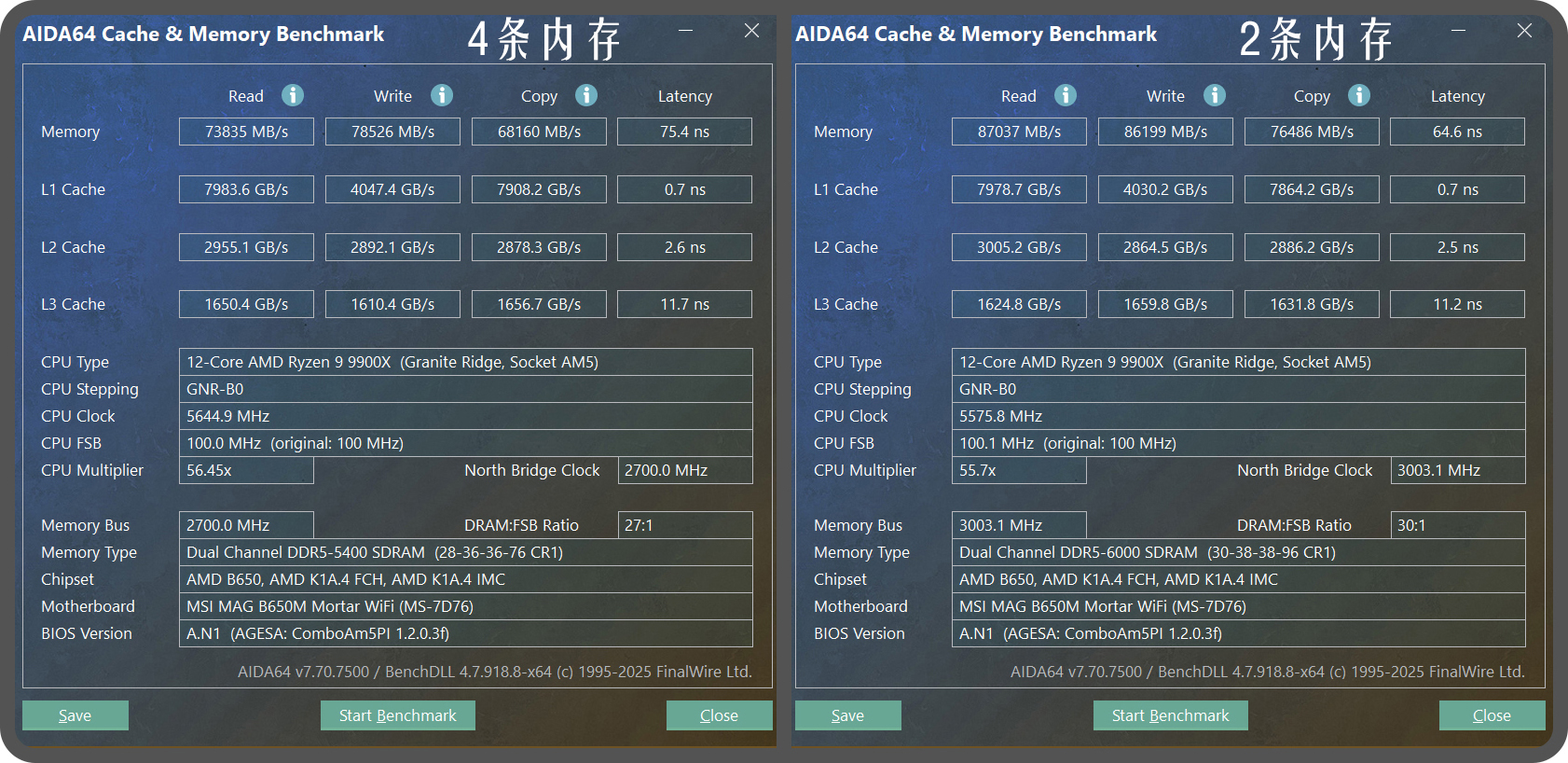Click the Read info icon in right window

[x=1066, y=95]
